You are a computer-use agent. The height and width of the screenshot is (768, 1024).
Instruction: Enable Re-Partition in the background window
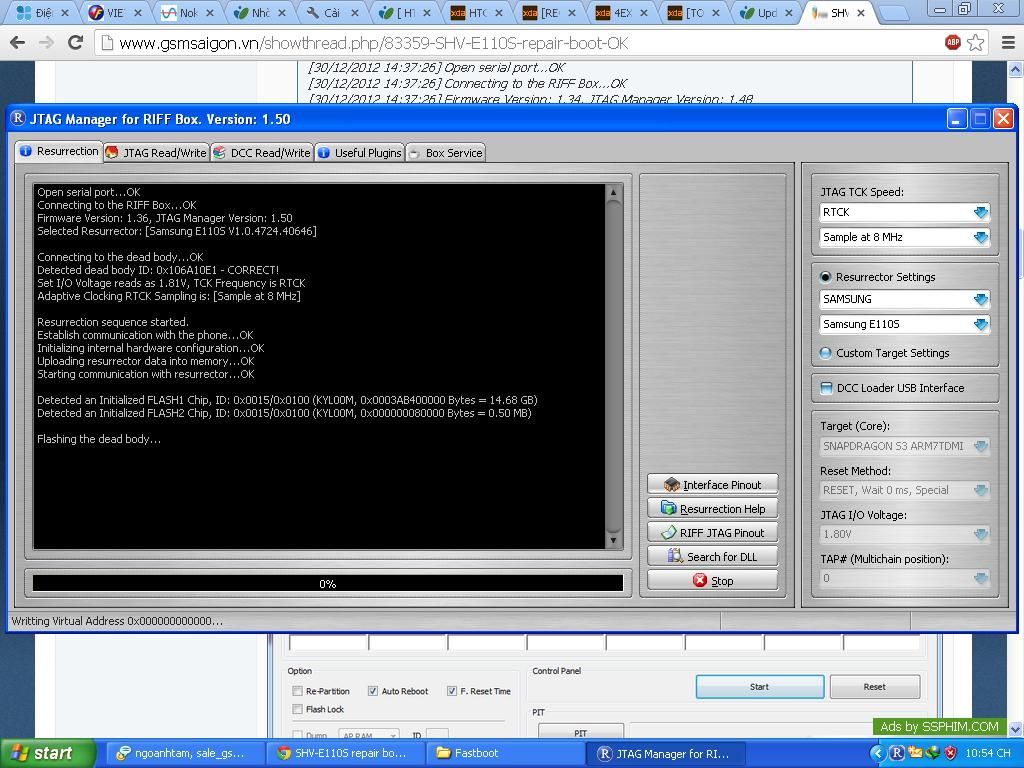coord(298,691)
